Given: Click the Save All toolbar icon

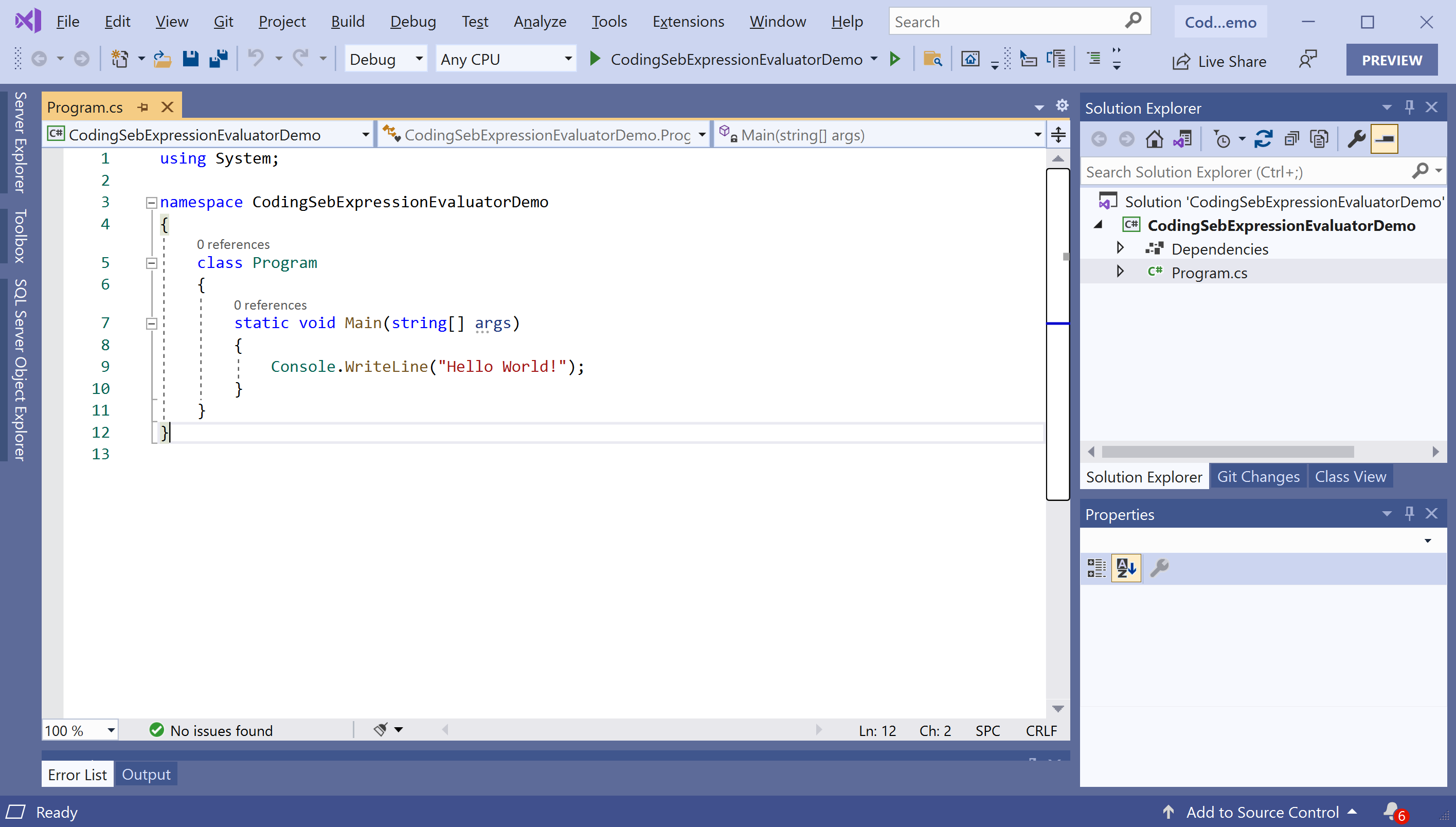Looking at the screenshot, I should [x=218, y=59].
